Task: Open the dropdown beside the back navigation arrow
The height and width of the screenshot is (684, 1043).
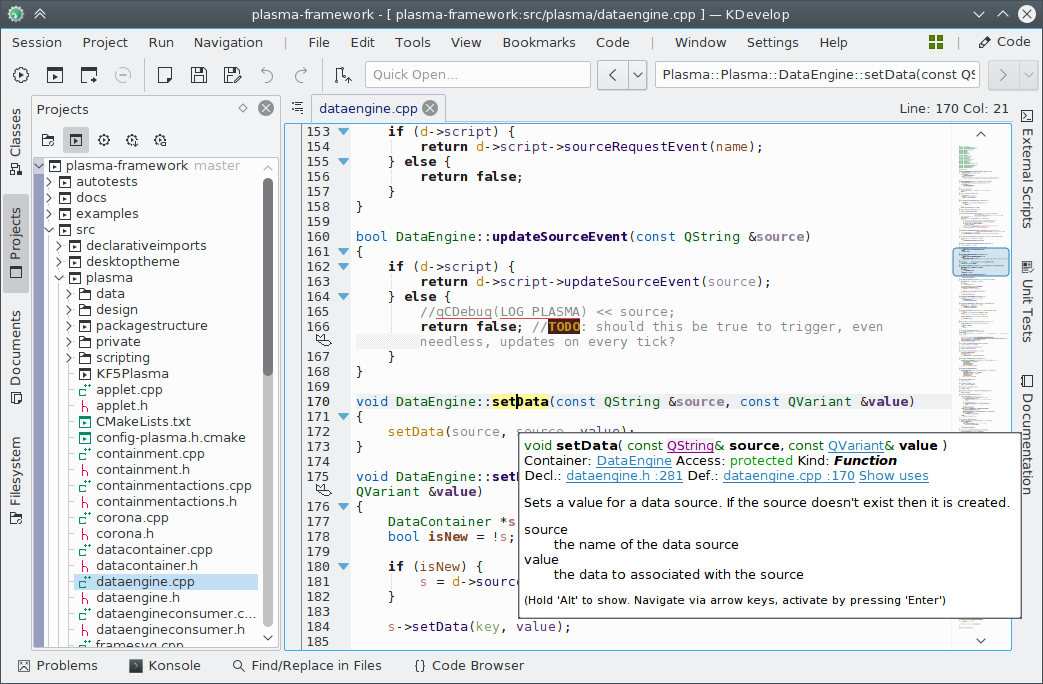Action: (x=637, y=74)
